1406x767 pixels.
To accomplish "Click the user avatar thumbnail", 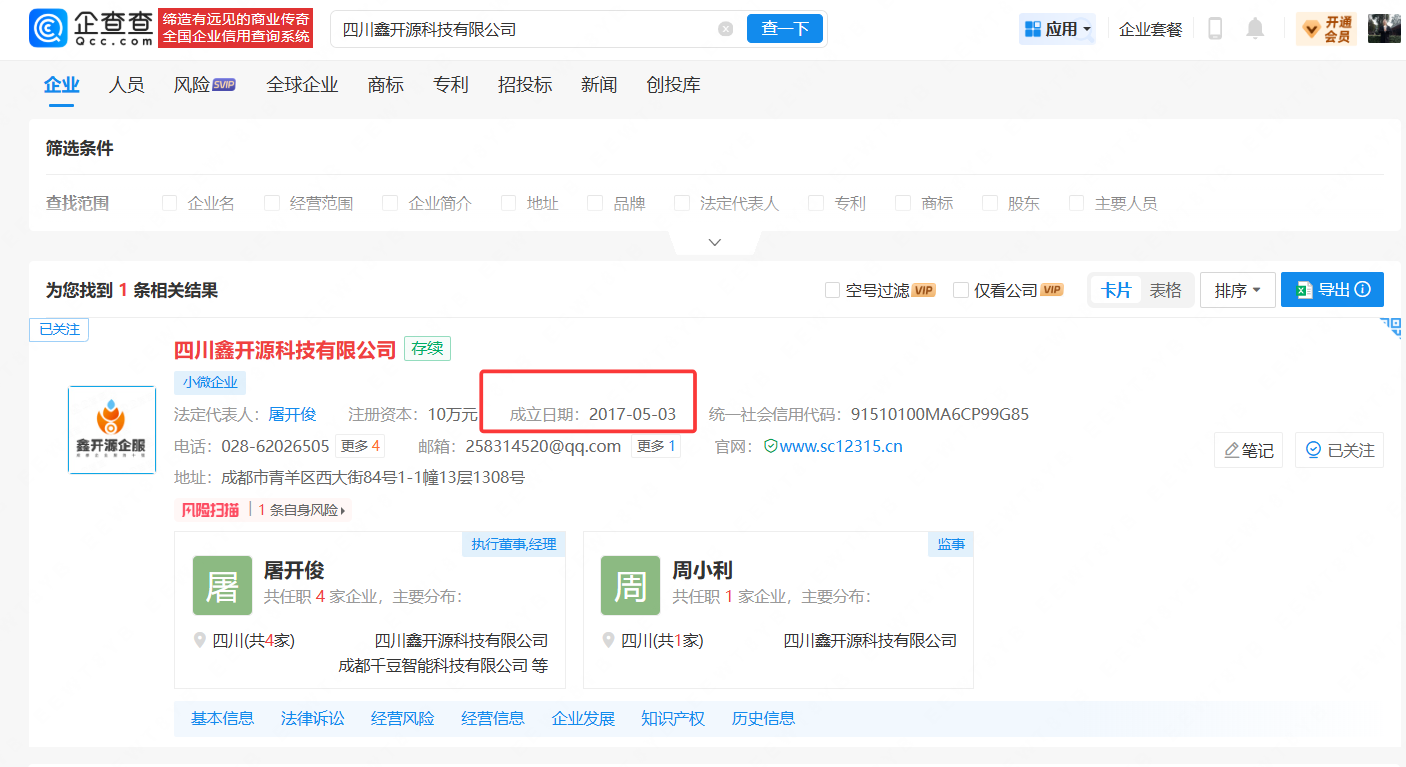I will click(x=1384, y=29).
